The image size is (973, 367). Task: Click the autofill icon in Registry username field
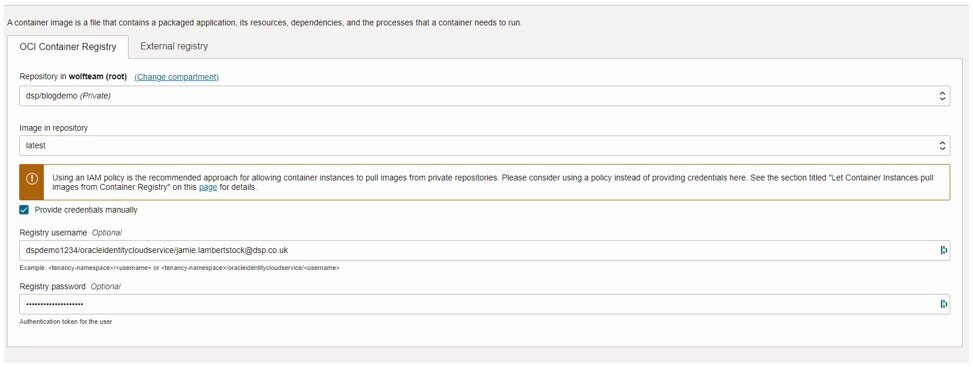pyautogui.click(x=944, y=250)
